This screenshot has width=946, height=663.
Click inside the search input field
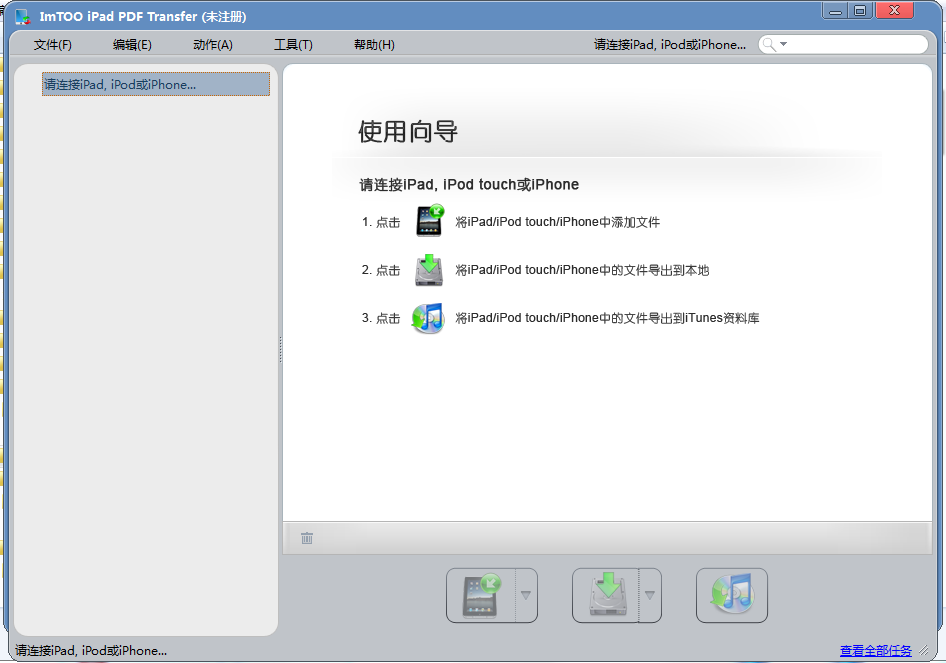pyautogui.click(x=857, y=44)
